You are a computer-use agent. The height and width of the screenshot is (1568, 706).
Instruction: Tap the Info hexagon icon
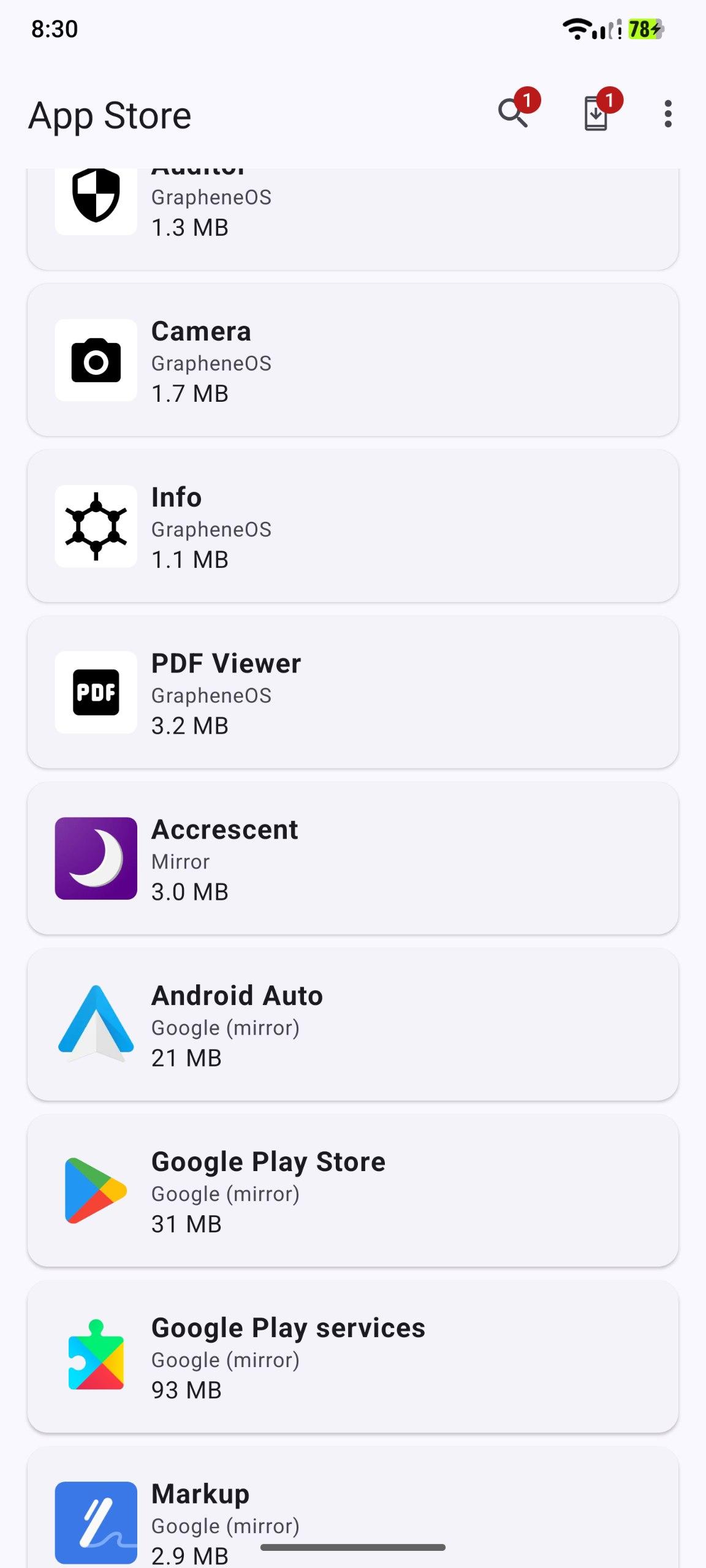click(x=96, y=526)
